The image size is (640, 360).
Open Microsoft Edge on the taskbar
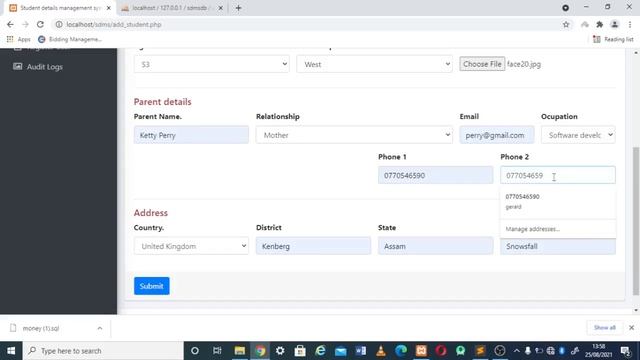401,351
